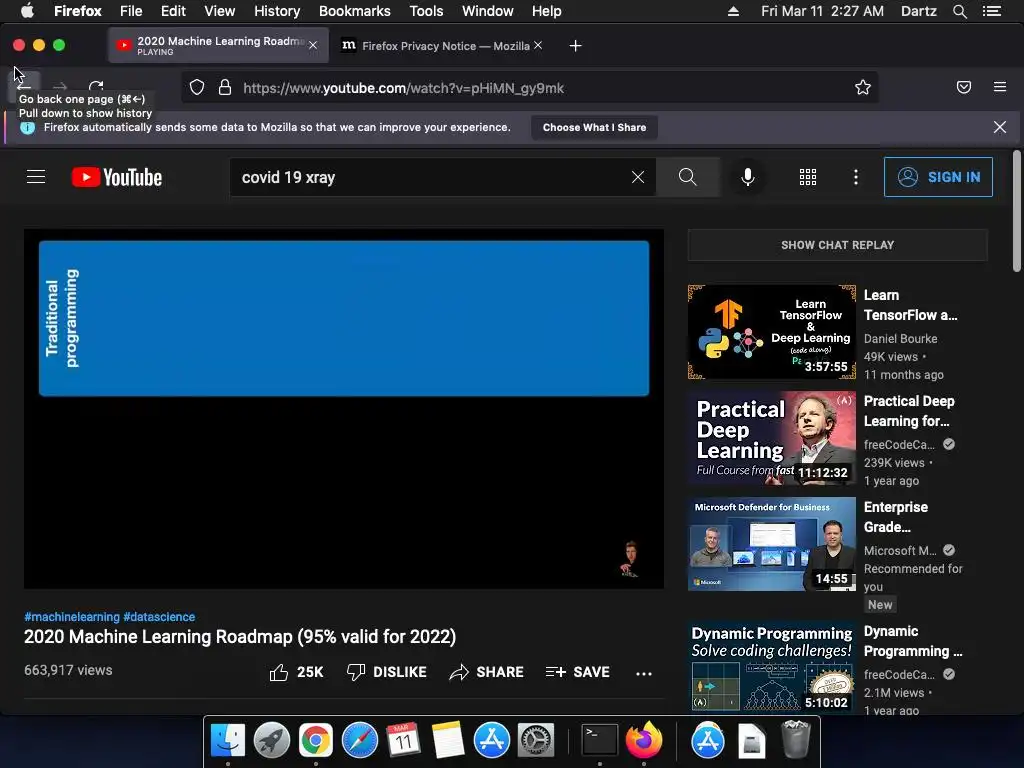Clear the search text with the X icon

pos(638,177)
